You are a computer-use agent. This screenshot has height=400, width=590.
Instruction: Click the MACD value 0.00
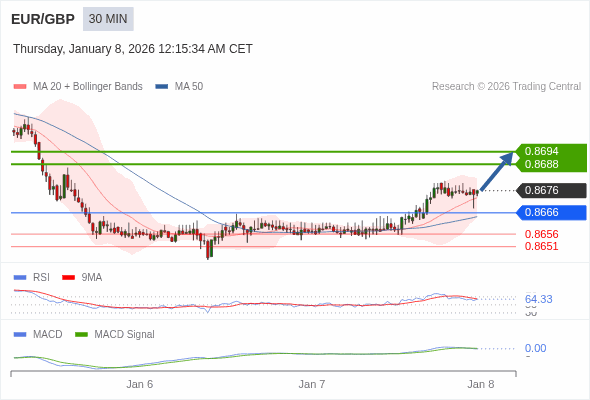pyautogui.click(x=535, y=348)
